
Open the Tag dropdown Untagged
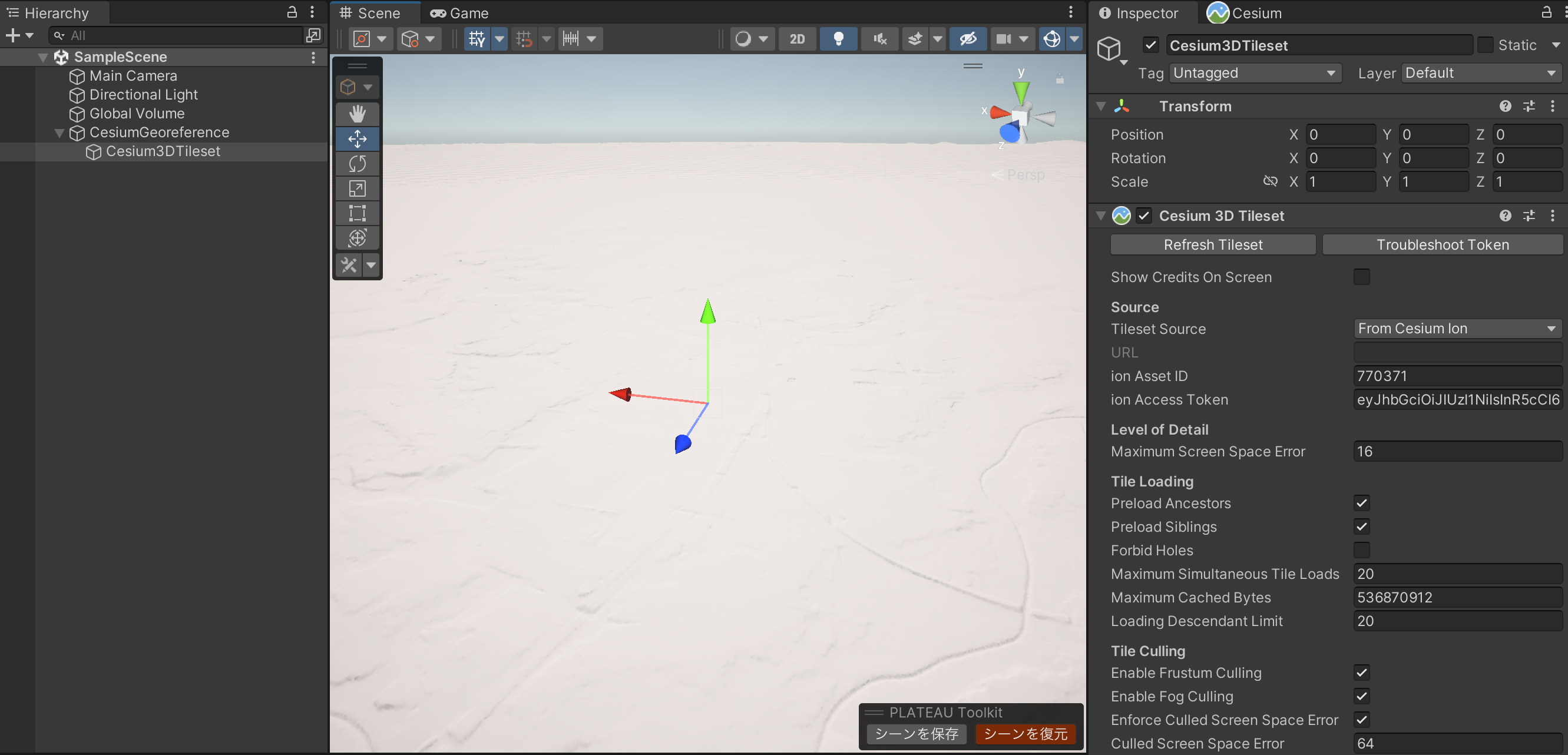[1255, 73]
